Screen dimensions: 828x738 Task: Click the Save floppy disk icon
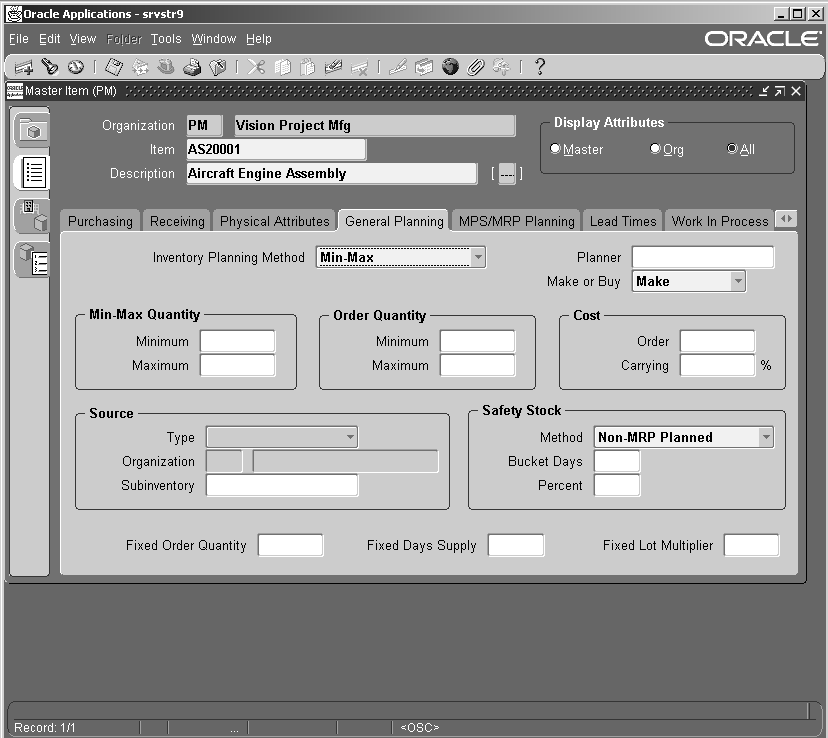[114, 67]
